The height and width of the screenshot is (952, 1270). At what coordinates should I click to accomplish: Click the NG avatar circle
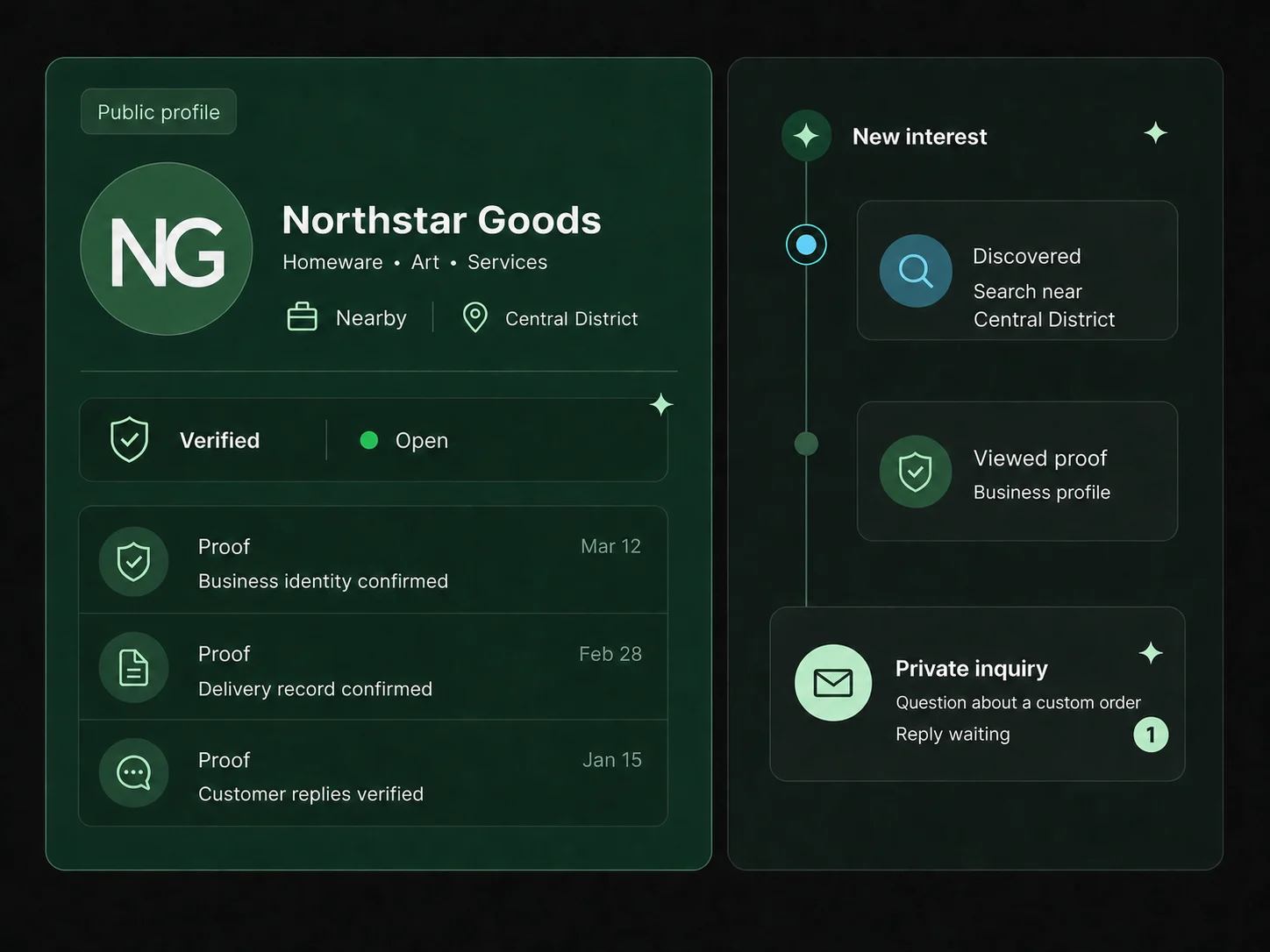coord(167,249)
